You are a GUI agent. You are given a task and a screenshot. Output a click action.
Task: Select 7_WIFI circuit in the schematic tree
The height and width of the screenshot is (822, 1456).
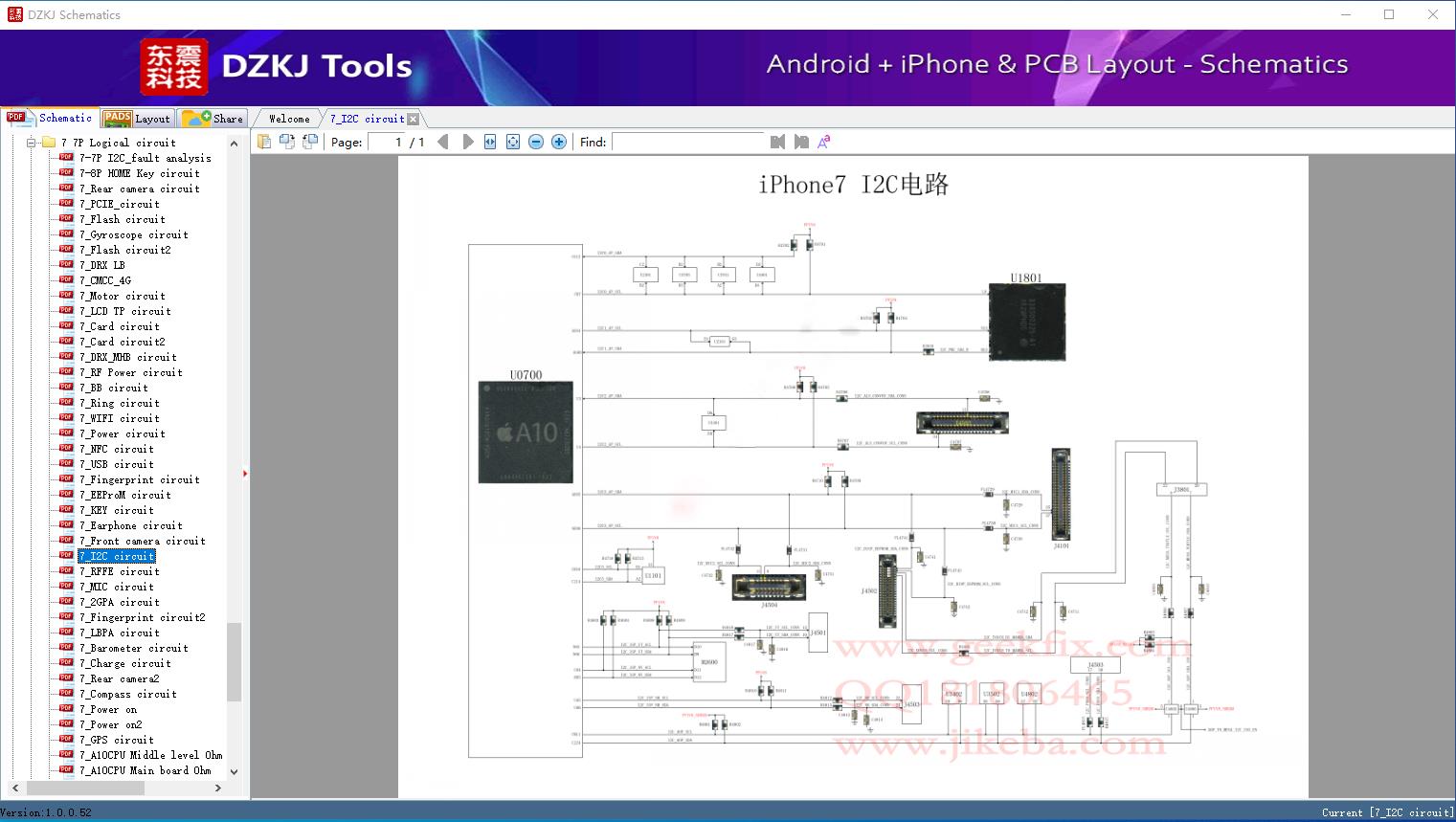117,418
